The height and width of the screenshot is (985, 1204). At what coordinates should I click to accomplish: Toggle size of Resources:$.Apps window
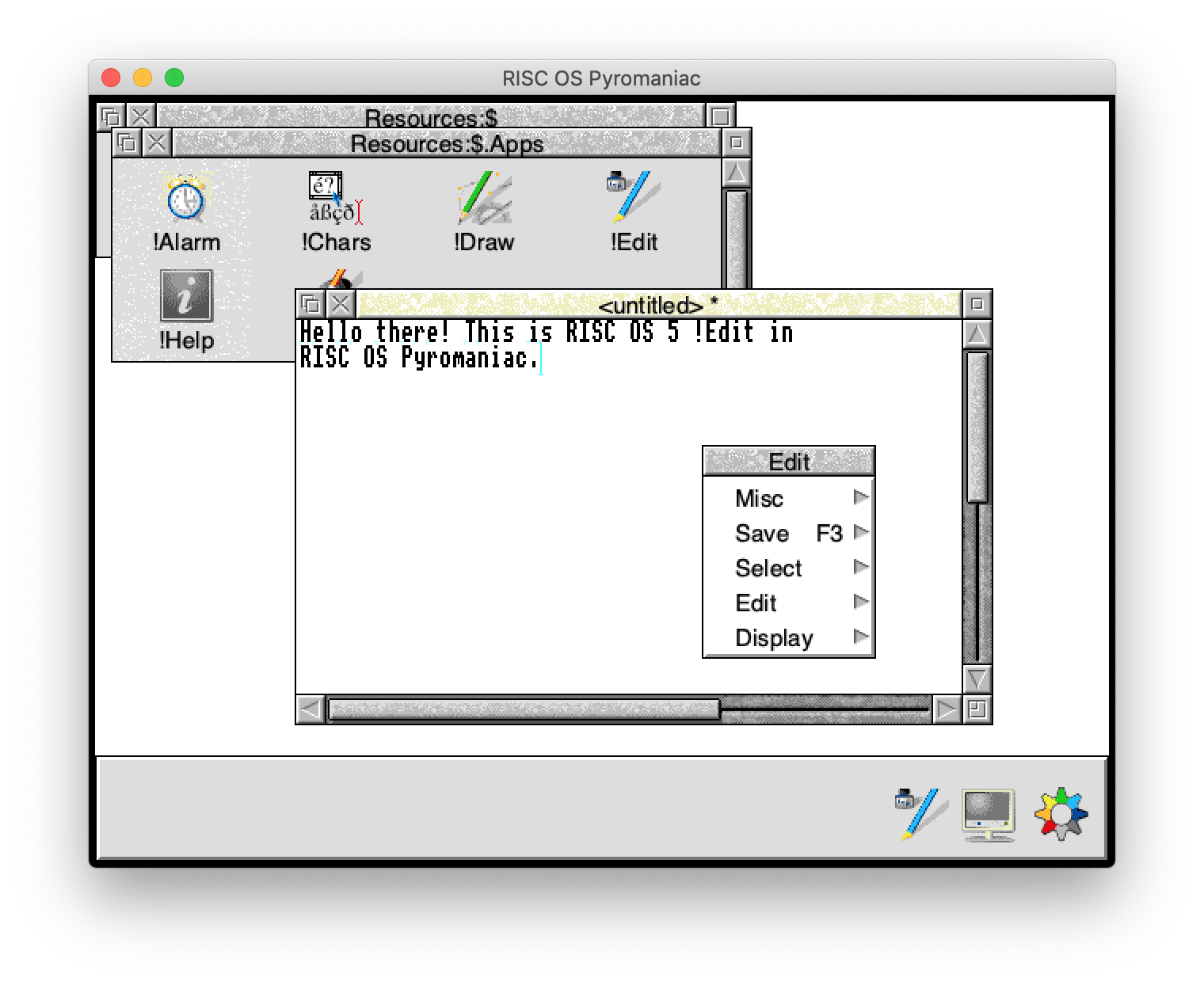(x=736, y=143)
